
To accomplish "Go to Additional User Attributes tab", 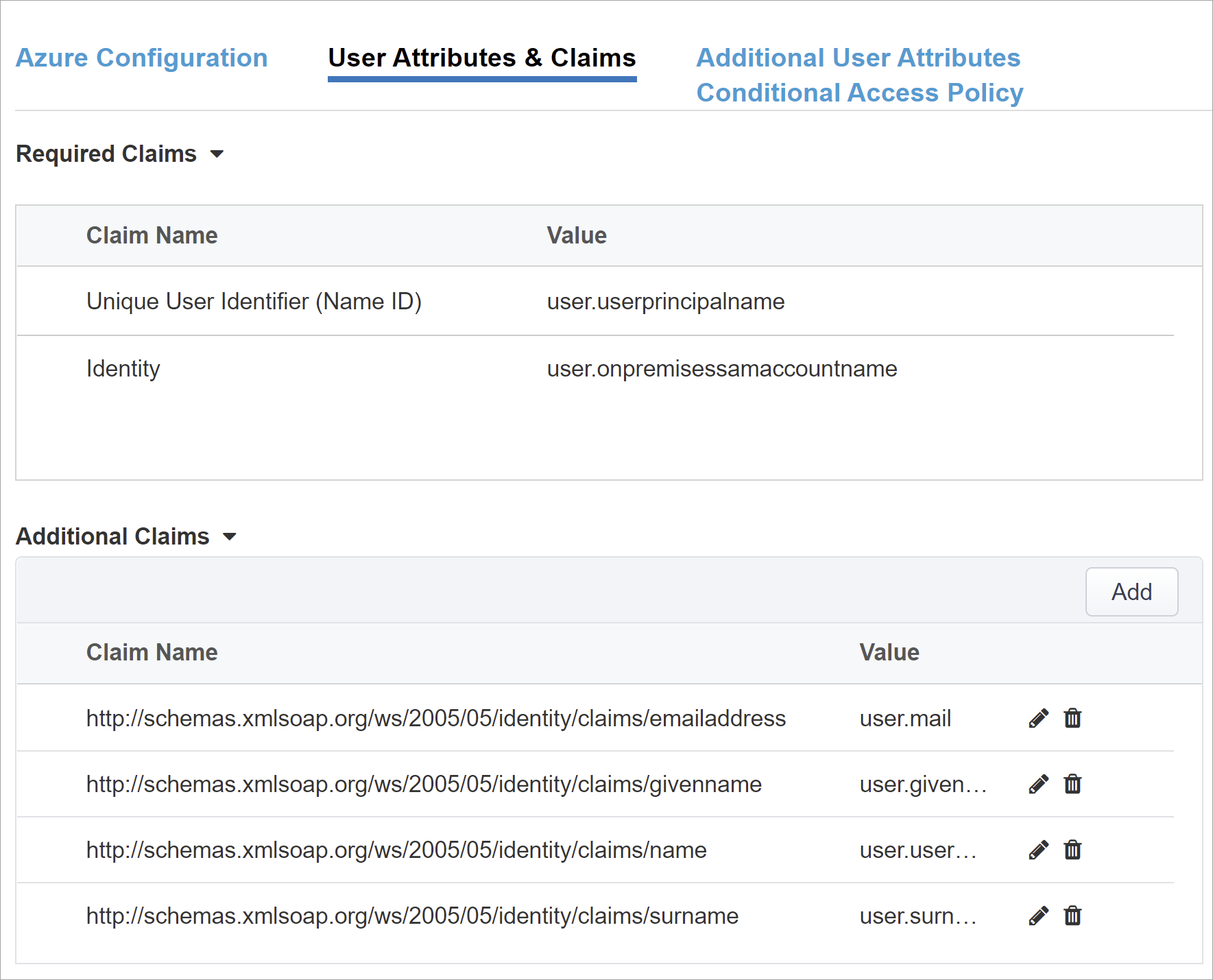I will click(858, 58).
